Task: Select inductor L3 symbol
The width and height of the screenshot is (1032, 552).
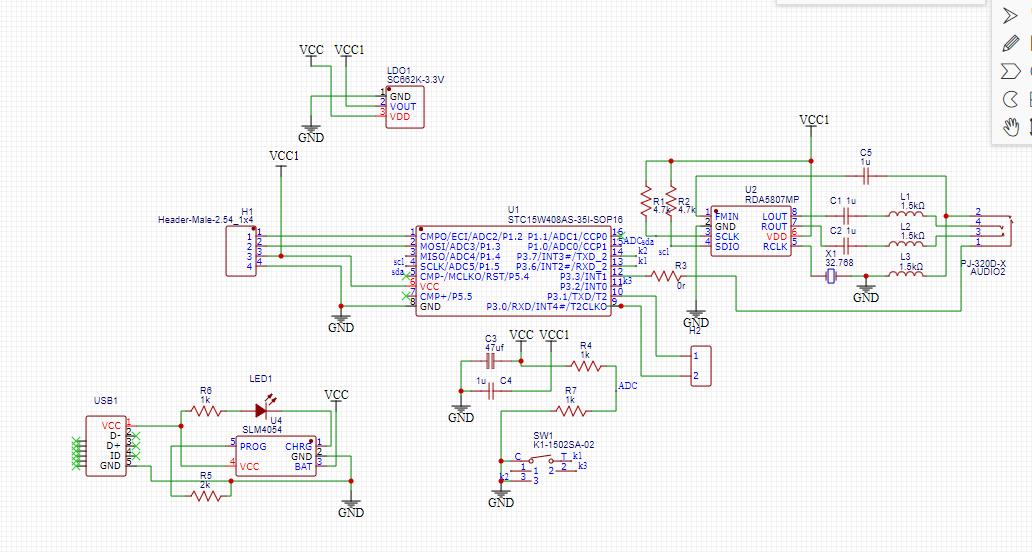Action: (x=906, y=274)
